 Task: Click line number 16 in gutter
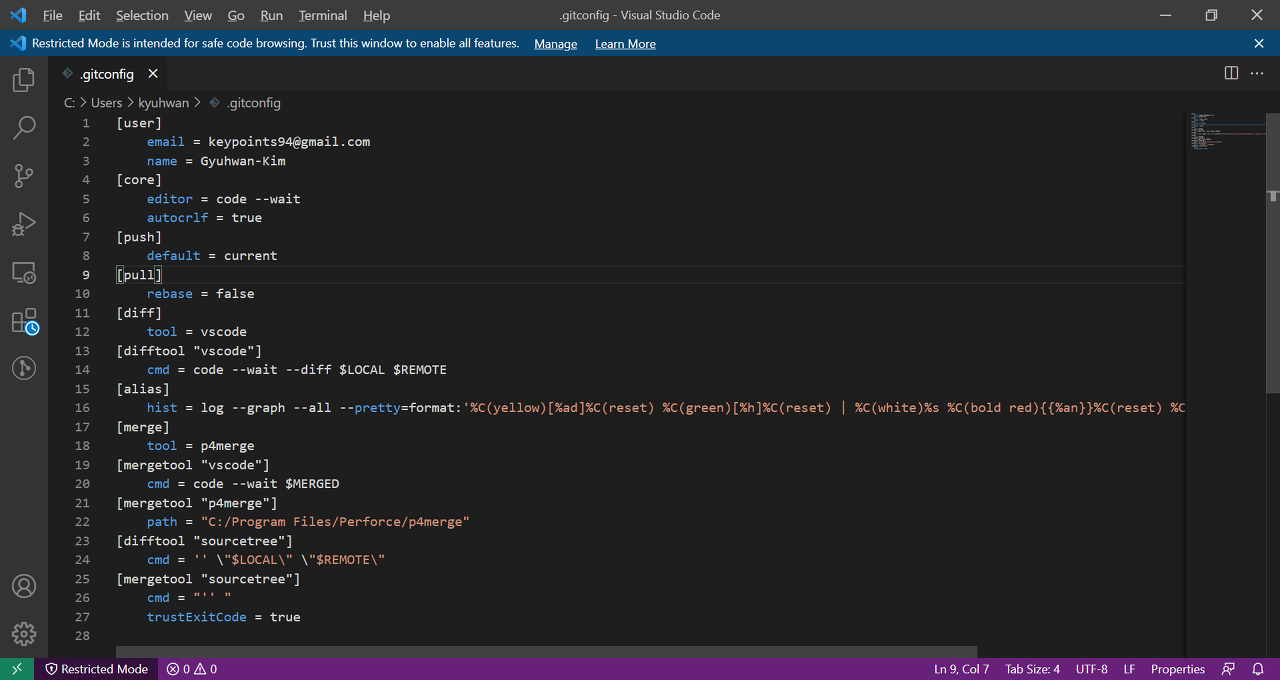coord(82,407)
